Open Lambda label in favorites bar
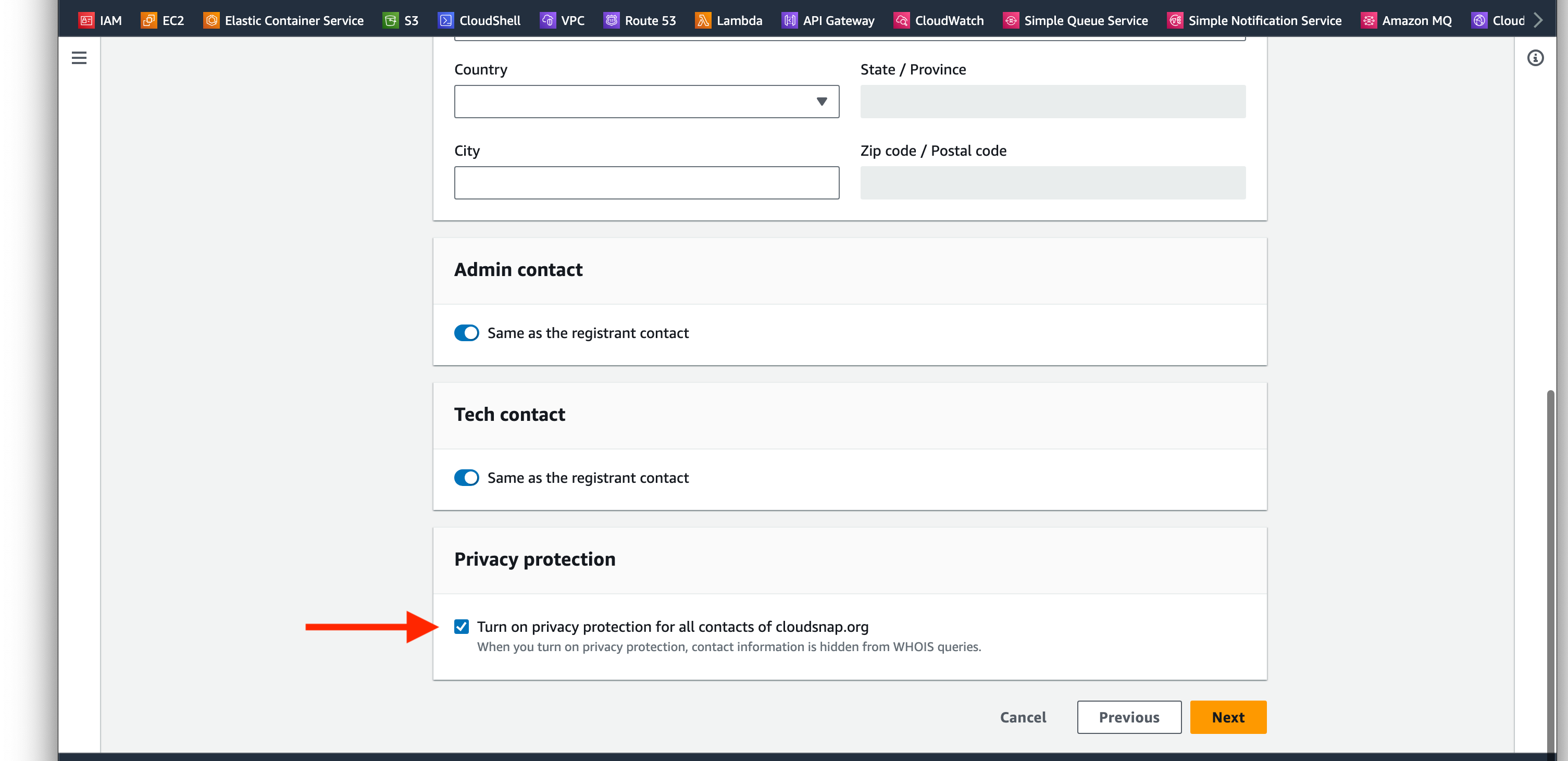The image size is (1568, 761). (x=739, y=21)
